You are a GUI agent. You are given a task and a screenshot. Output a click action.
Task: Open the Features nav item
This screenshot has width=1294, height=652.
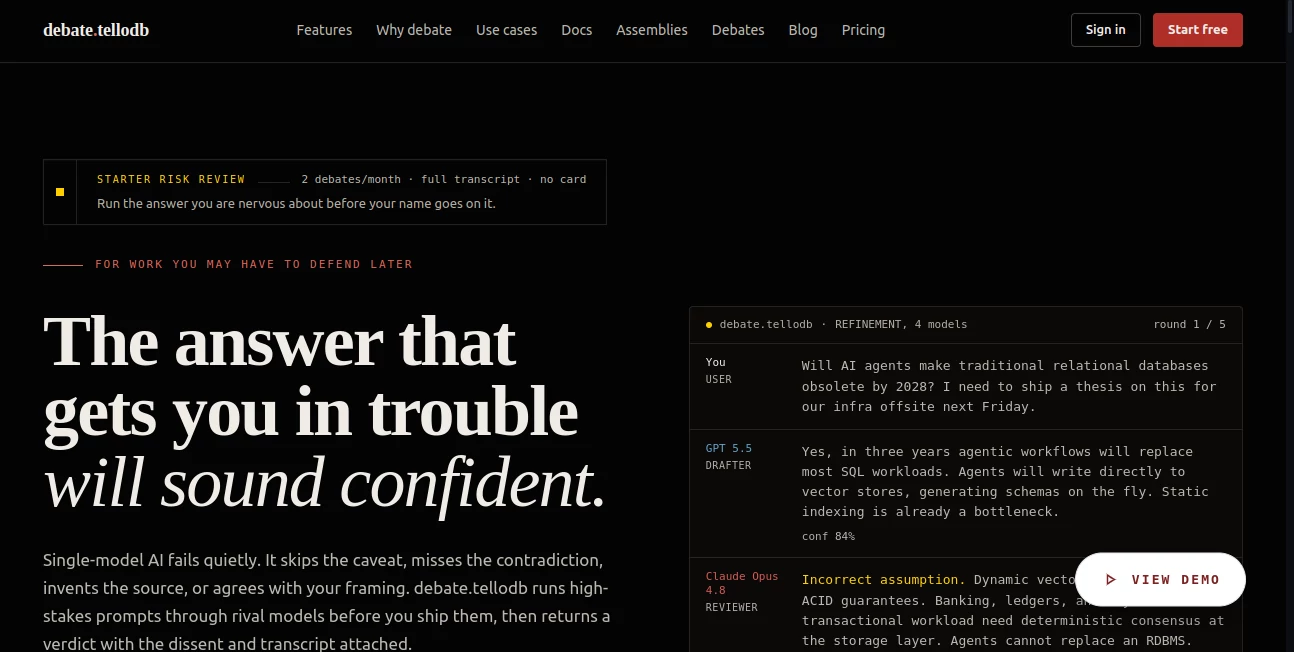[x=324, y=30]
